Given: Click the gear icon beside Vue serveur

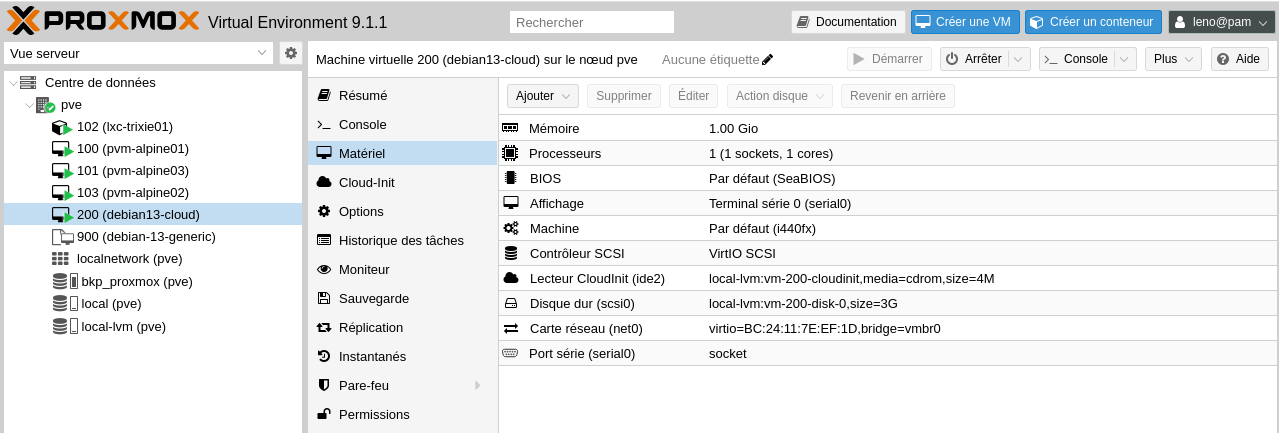Looking at the screenshot, I should pyautogui.click(x=291, y=53).
